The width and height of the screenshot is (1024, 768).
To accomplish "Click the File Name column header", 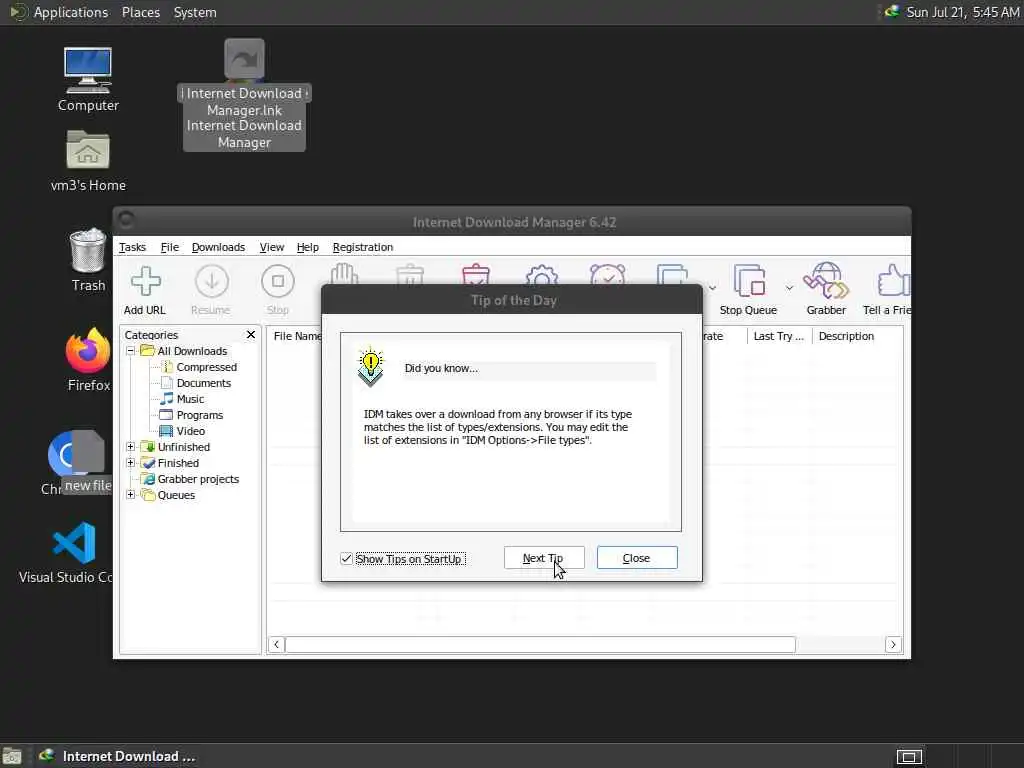I will [x=296, y=336].
